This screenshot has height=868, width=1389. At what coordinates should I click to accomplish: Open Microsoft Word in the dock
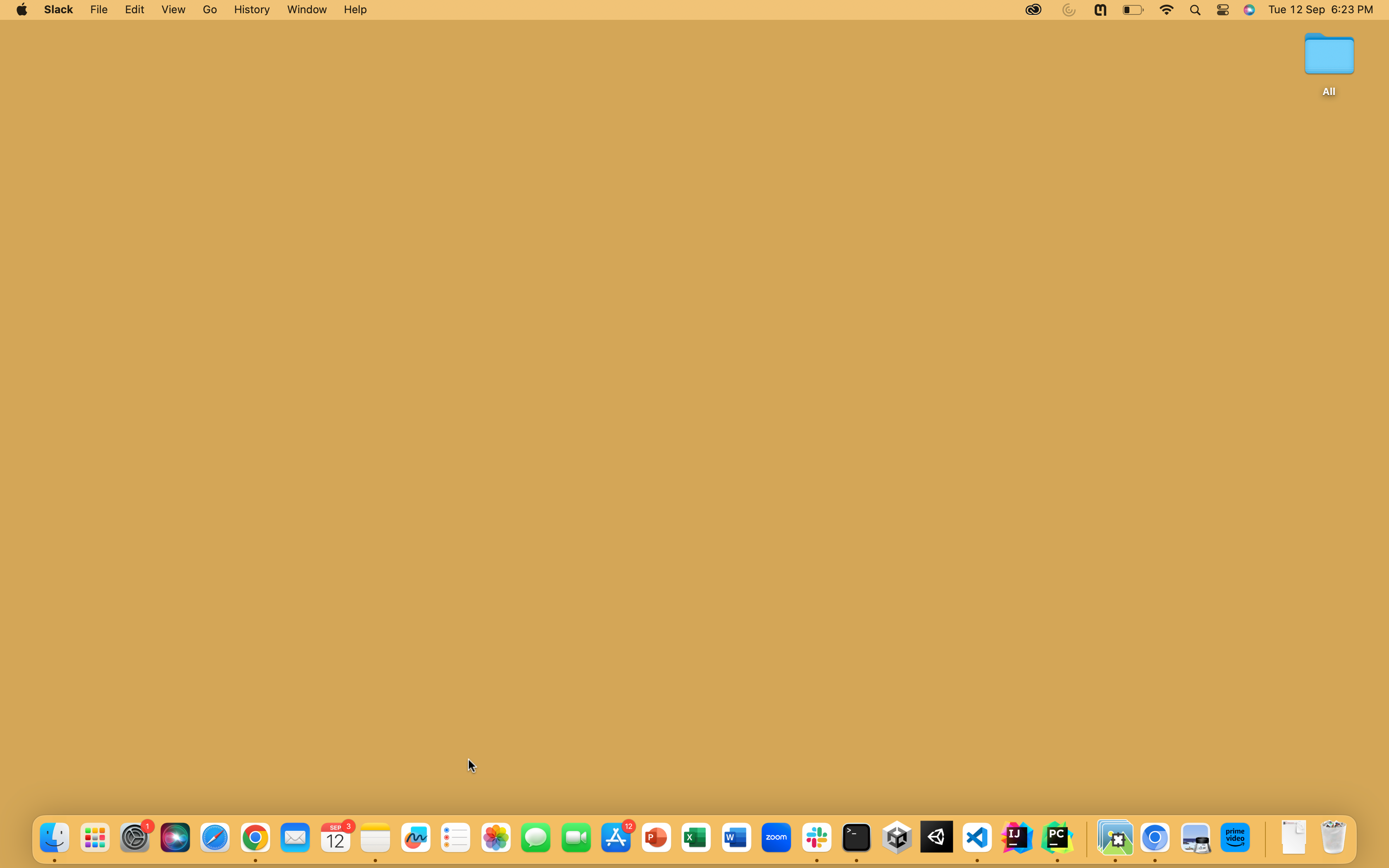(x=736, y=838)
